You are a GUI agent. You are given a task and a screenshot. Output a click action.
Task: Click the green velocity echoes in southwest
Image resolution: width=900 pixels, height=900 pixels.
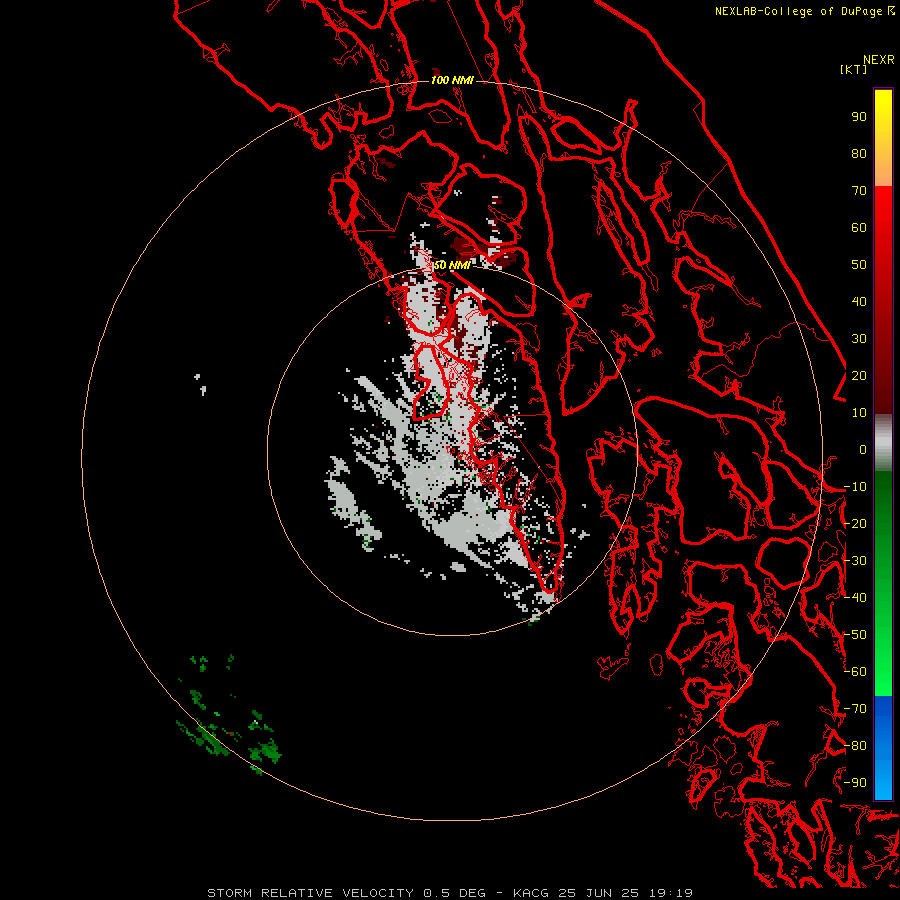[x=230, y=717]
